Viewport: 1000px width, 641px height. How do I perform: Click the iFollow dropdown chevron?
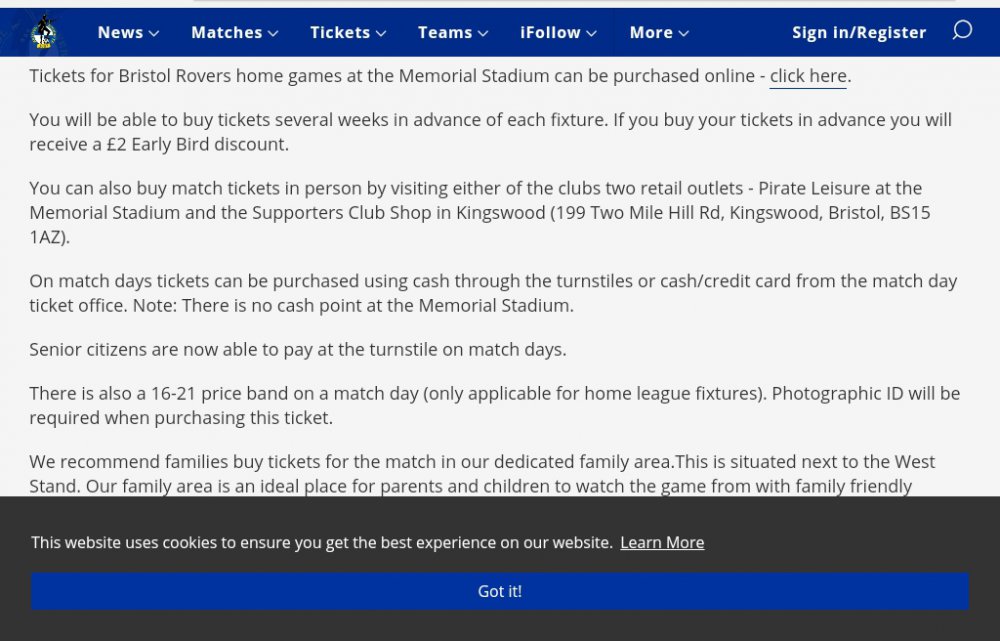(591, 33)
